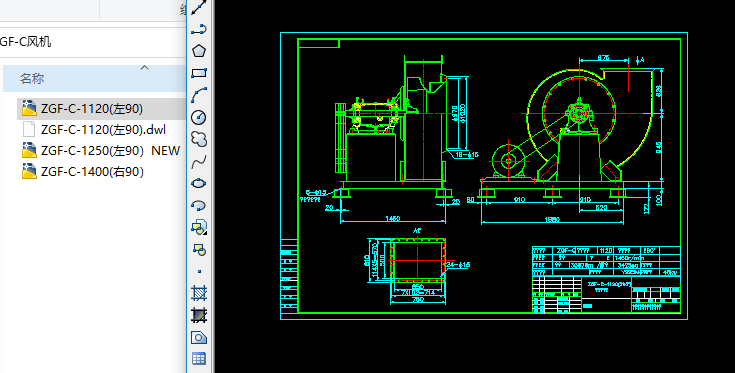Click the DWG icon of ZGF-C-1400(右90)
The height and width of the screenshot is (373, 735).
[x=29, y=172]
